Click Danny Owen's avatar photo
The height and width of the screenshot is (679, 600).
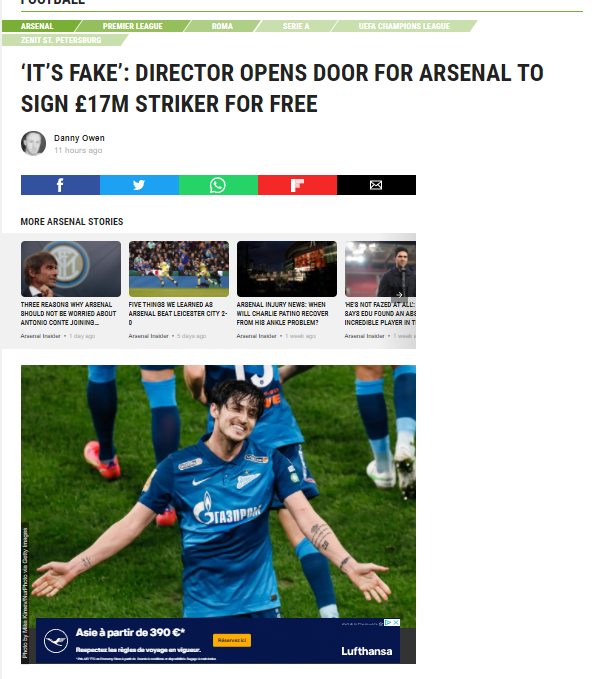click(x=33, y=143)
